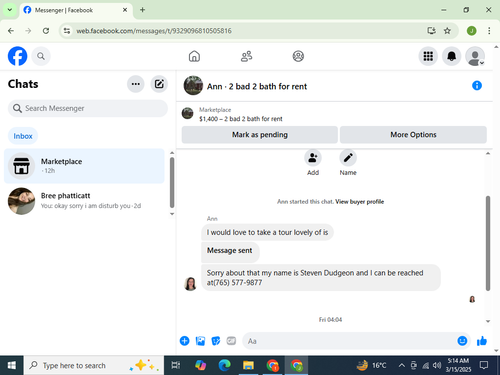Attach a file with the photo icon
Viewport: 500px width, 375px height.
200,341
